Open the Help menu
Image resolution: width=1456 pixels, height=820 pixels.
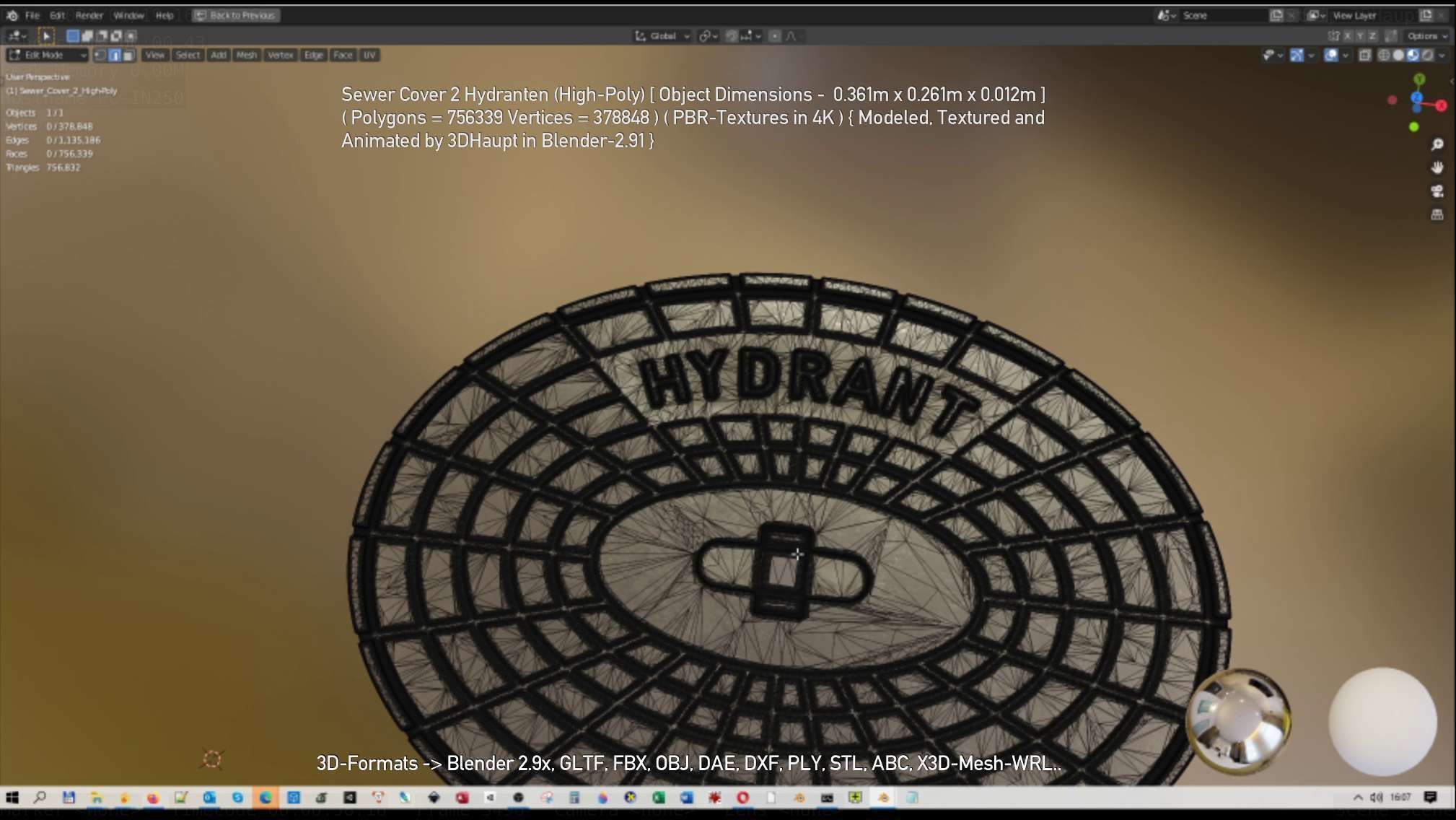tap(165, 15)
